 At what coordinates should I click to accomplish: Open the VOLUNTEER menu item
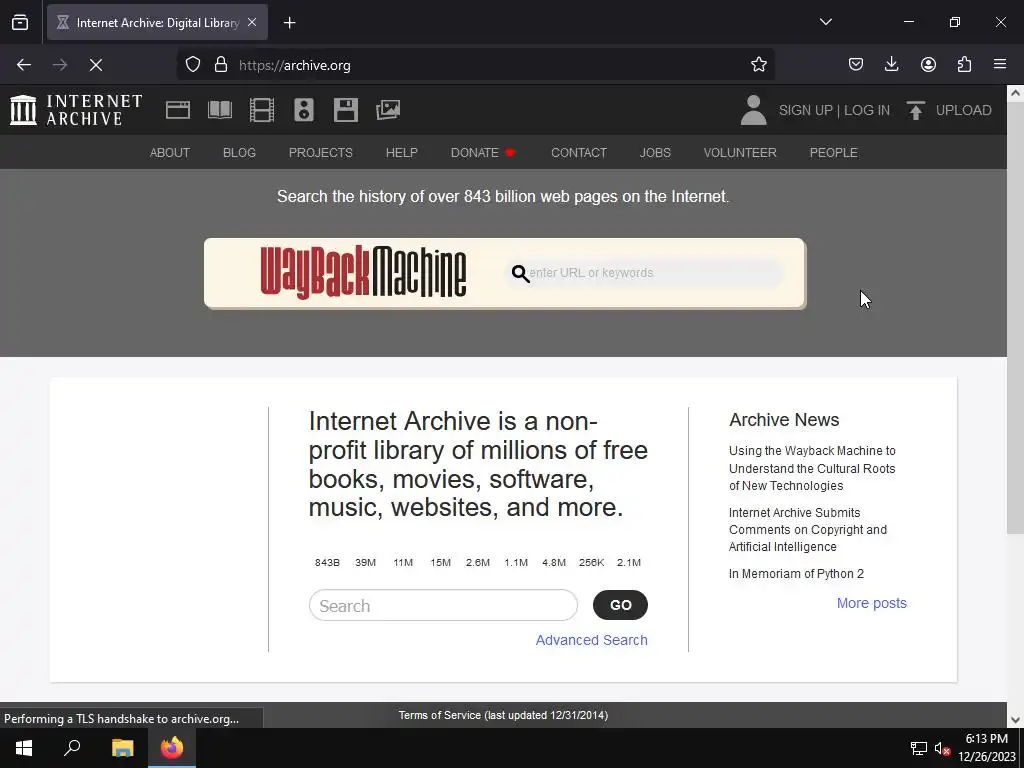(740, 153)
